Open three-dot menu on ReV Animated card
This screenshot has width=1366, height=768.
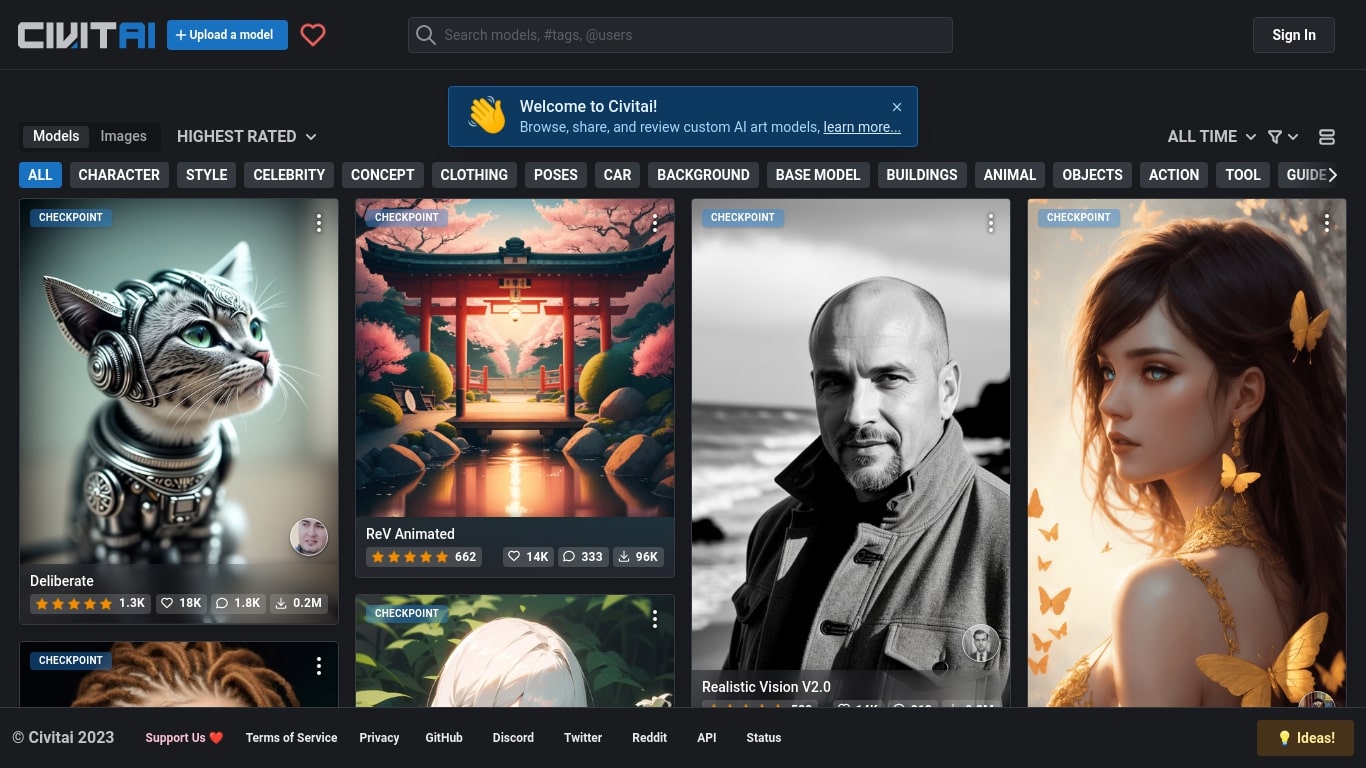coord(655,223)
